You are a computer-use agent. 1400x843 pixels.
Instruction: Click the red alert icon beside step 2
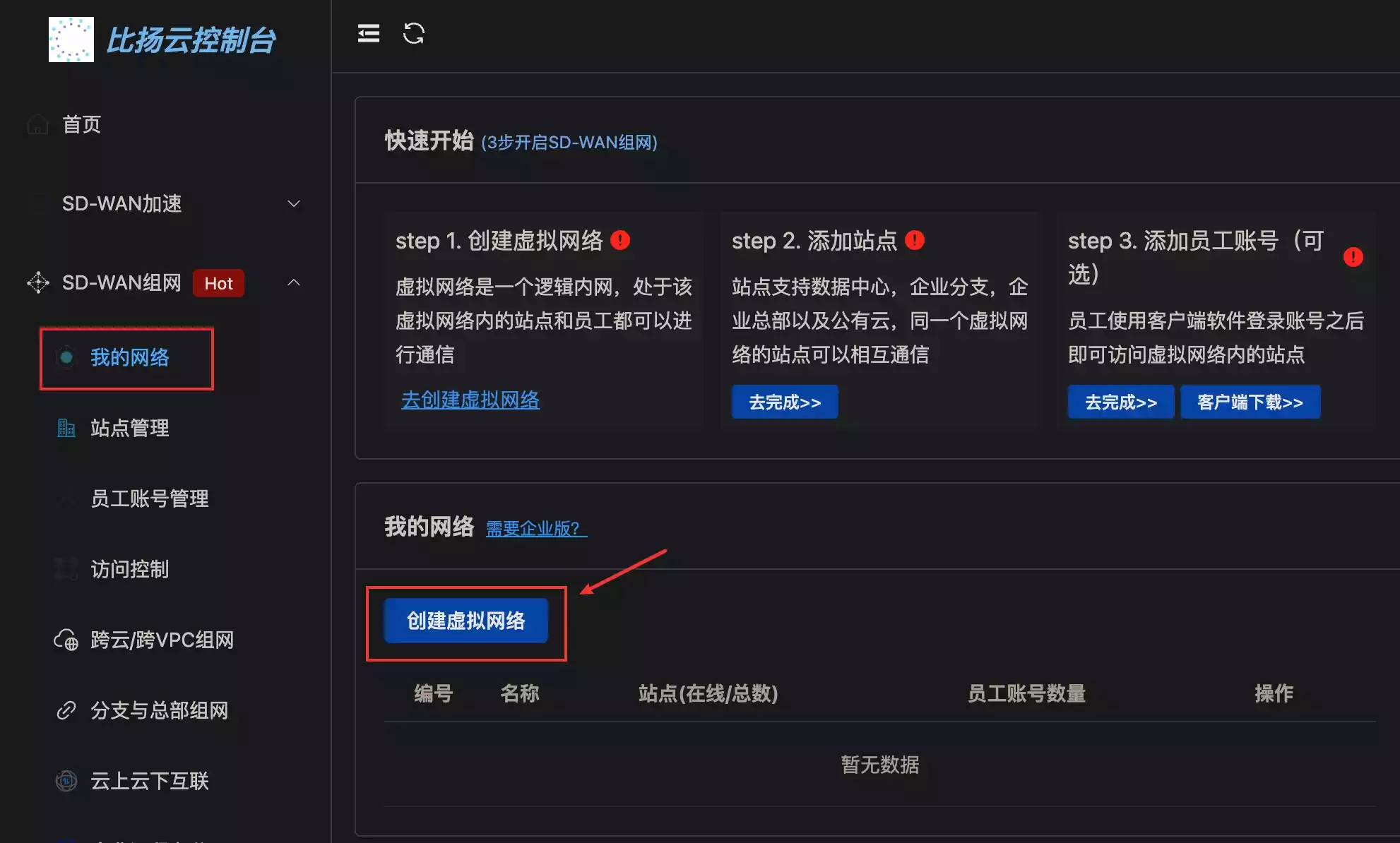click(x=914, y=240)
